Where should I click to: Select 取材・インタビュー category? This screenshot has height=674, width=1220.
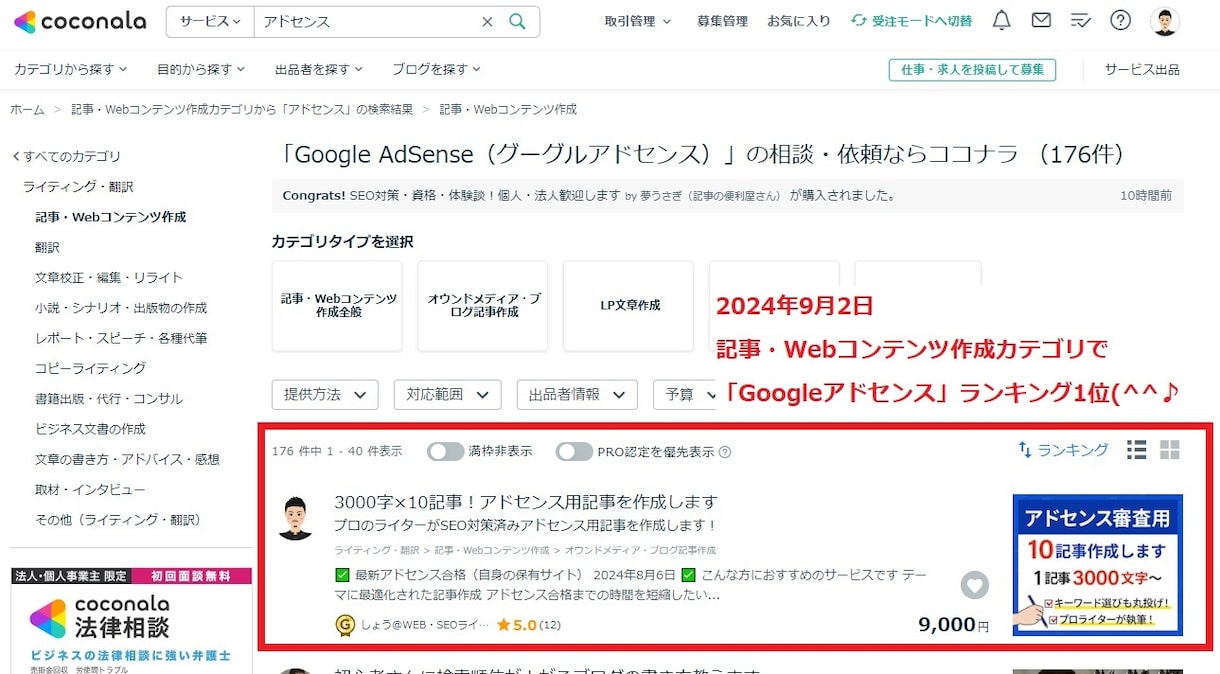click(x=90, y=490)
